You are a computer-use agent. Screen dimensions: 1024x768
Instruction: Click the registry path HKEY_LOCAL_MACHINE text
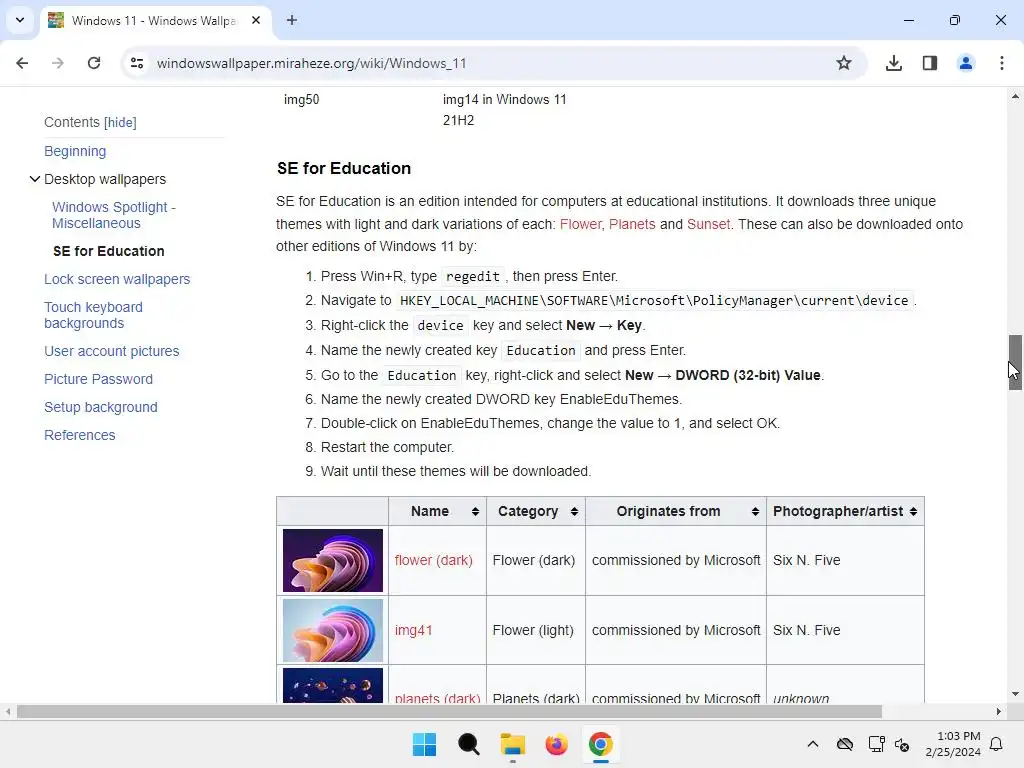coord(654,300)
